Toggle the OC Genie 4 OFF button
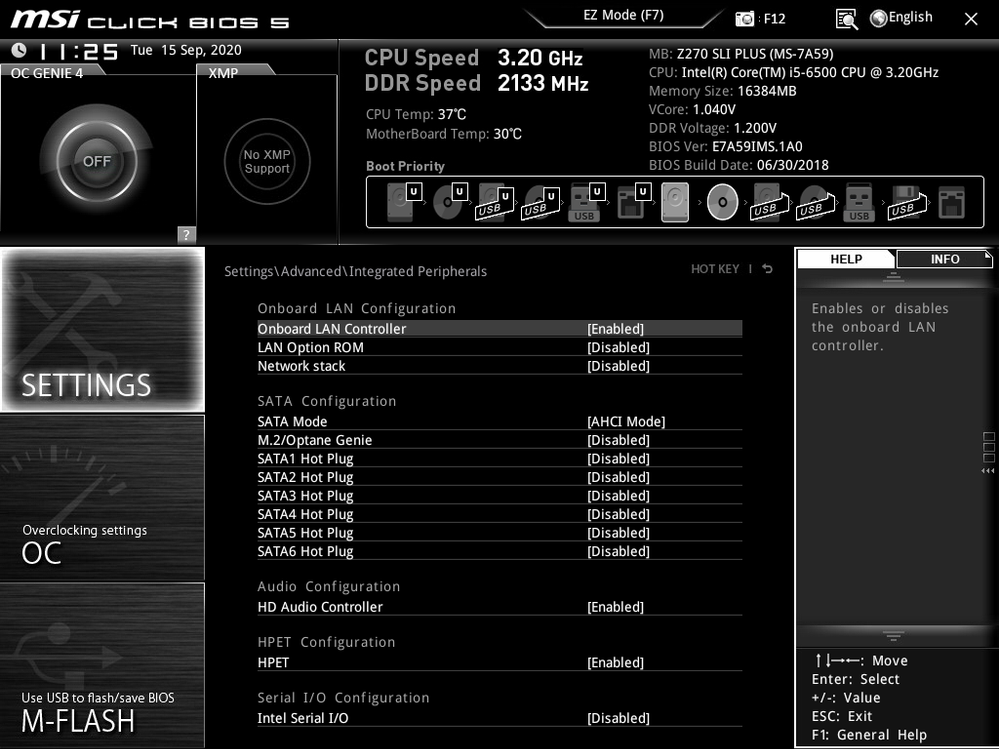This screenshot has height=749, width=999. pyautogui.click(x=97, y=161)
